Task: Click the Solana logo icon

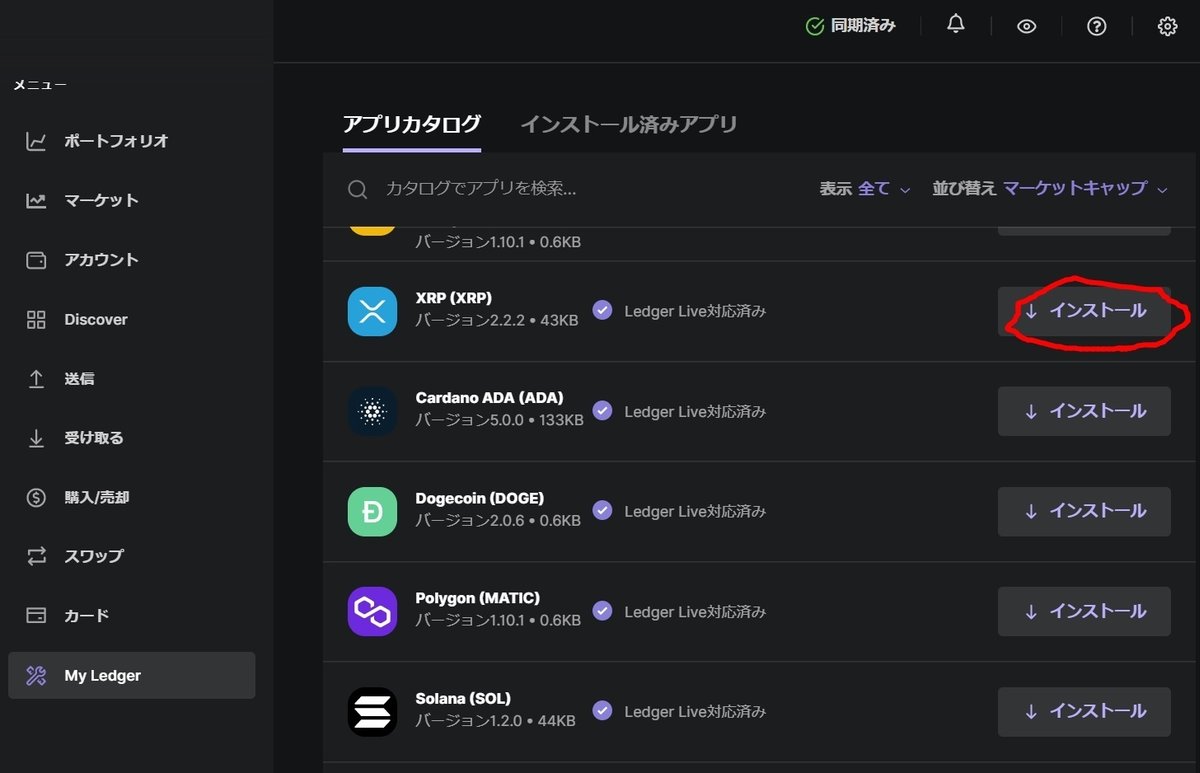Action: coord(372,711)
